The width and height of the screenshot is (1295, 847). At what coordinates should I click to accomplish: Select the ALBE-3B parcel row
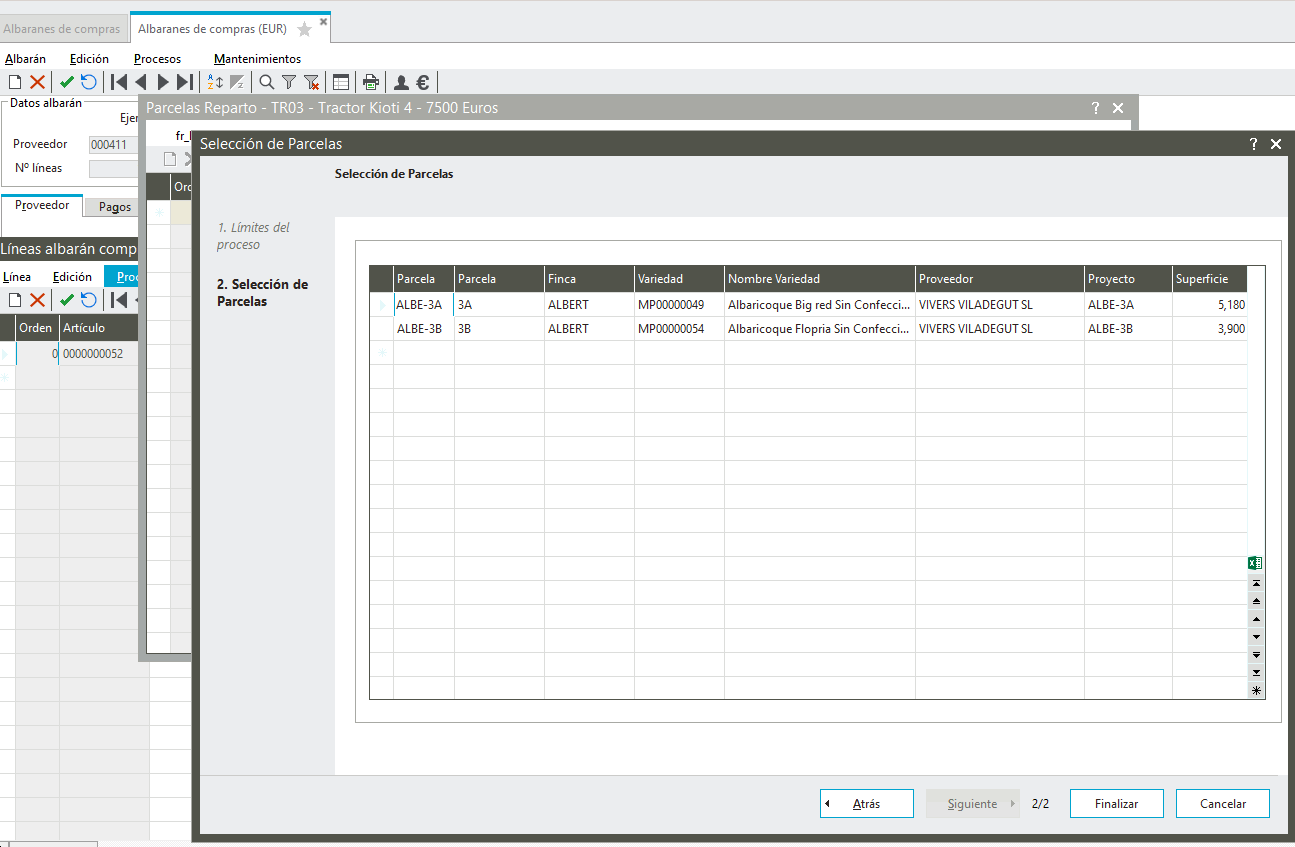click(x=420, y=329)
